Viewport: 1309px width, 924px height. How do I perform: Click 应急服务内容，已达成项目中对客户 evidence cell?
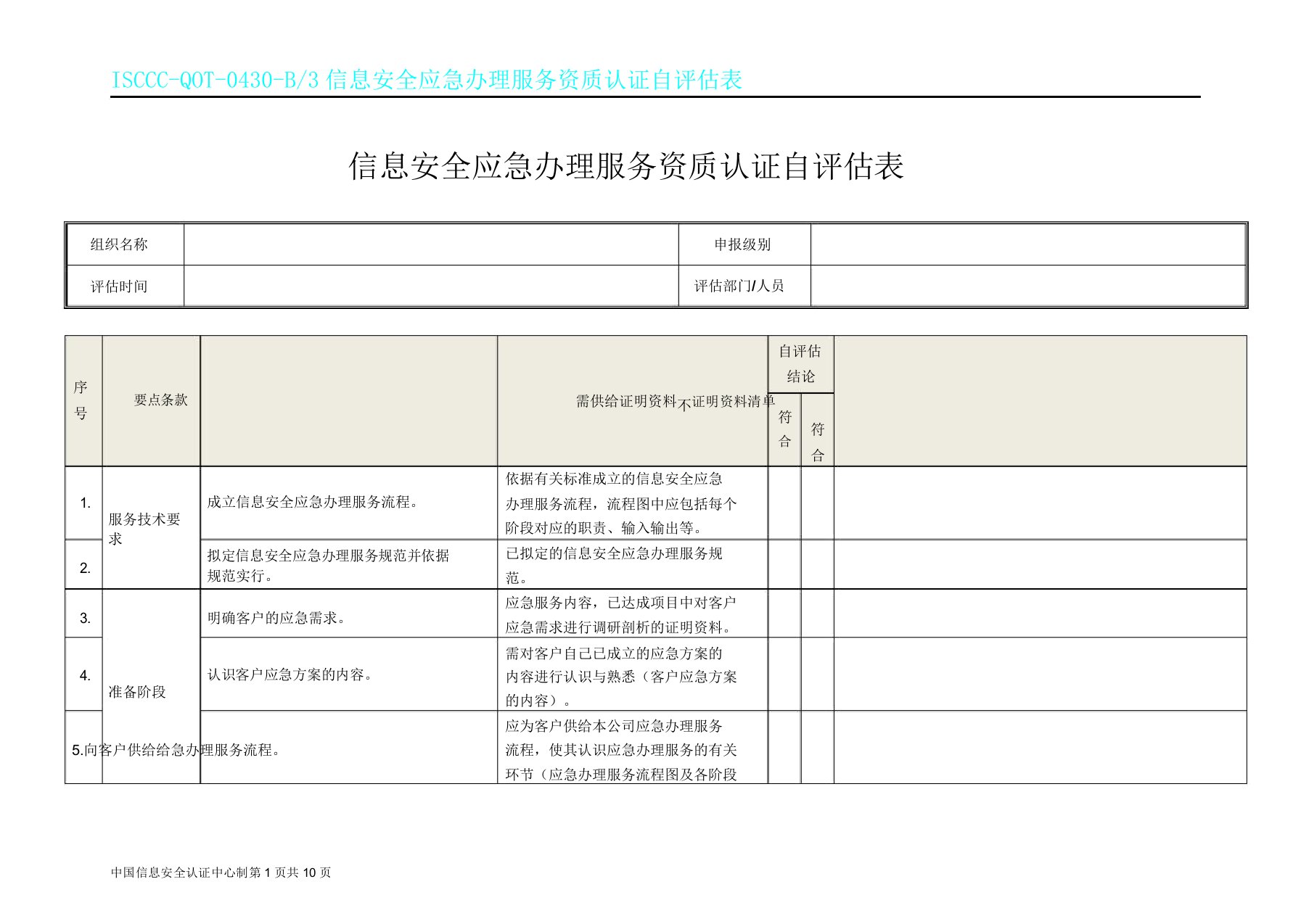(x=633, y=614)
